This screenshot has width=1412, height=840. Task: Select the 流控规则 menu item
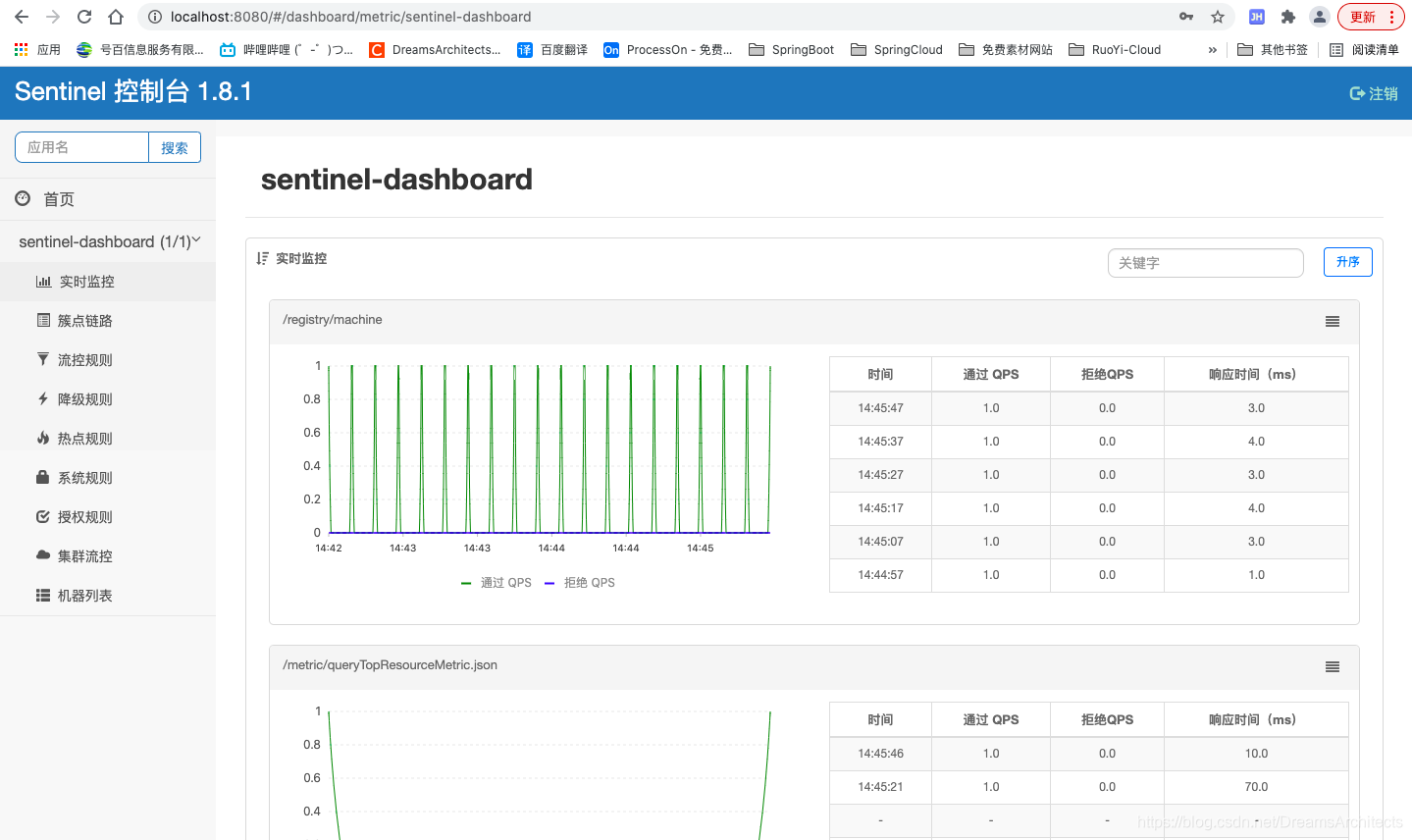(x=108, y=360)
